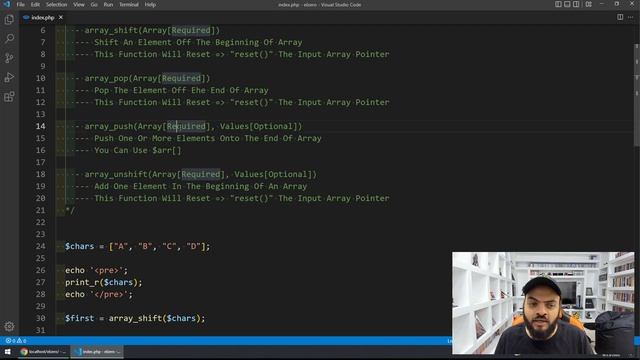Toggle the bottom panel layout icon
The height and width of the screenshot is (360, 640).
coord(567,4)
